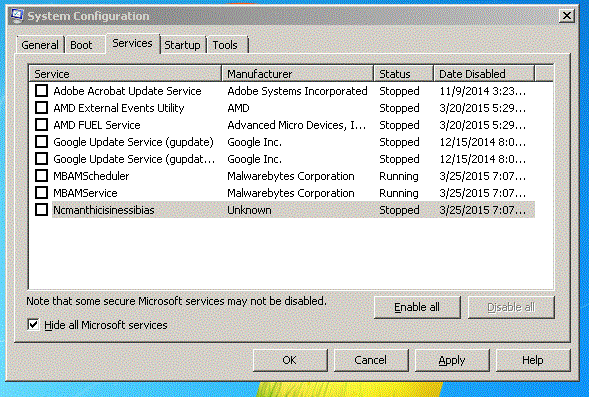589x397 pixels.
Task: Uncheck Hide all Microsoft services
Action: point(33,325)
